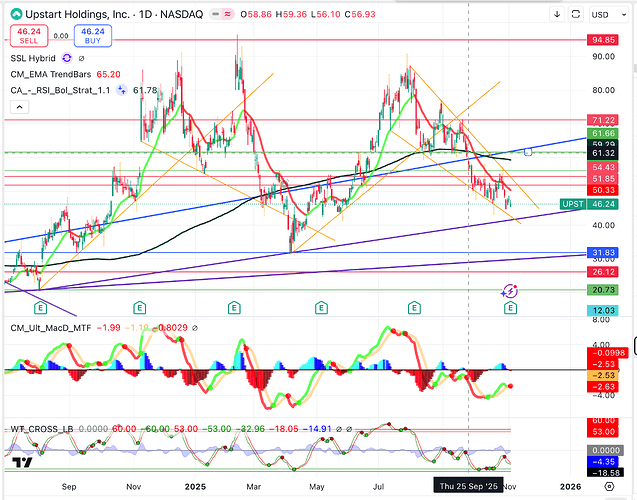Click the gray dash status icon beside NASDAQ
This screenshot has height=500, width=637.
[x=216, y=14]
